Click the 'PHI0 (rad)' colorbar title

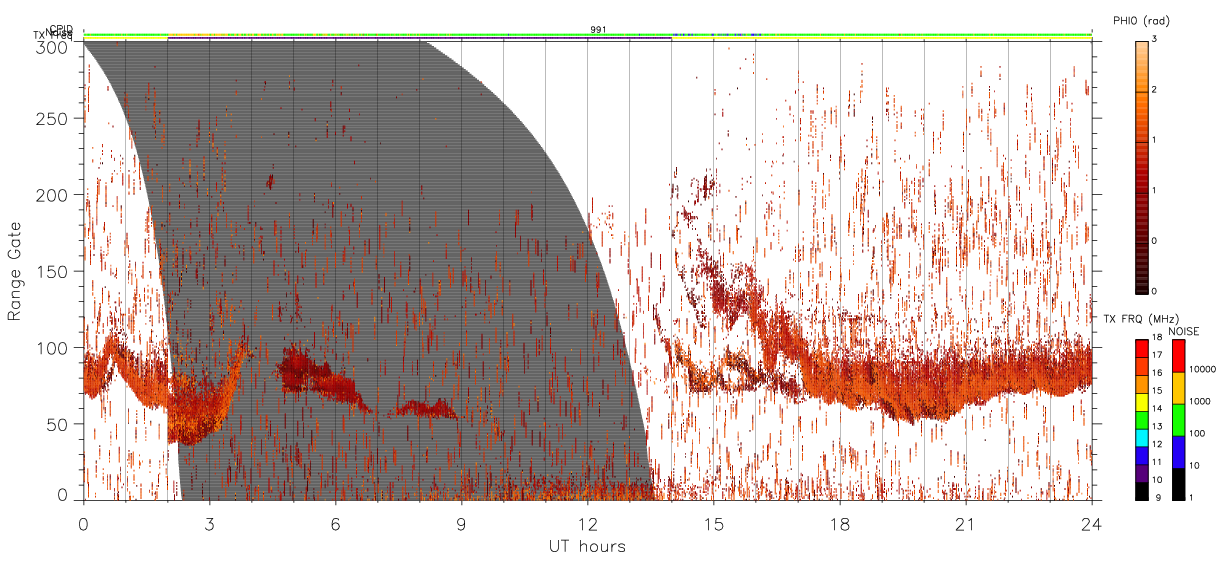[1141, 20]
